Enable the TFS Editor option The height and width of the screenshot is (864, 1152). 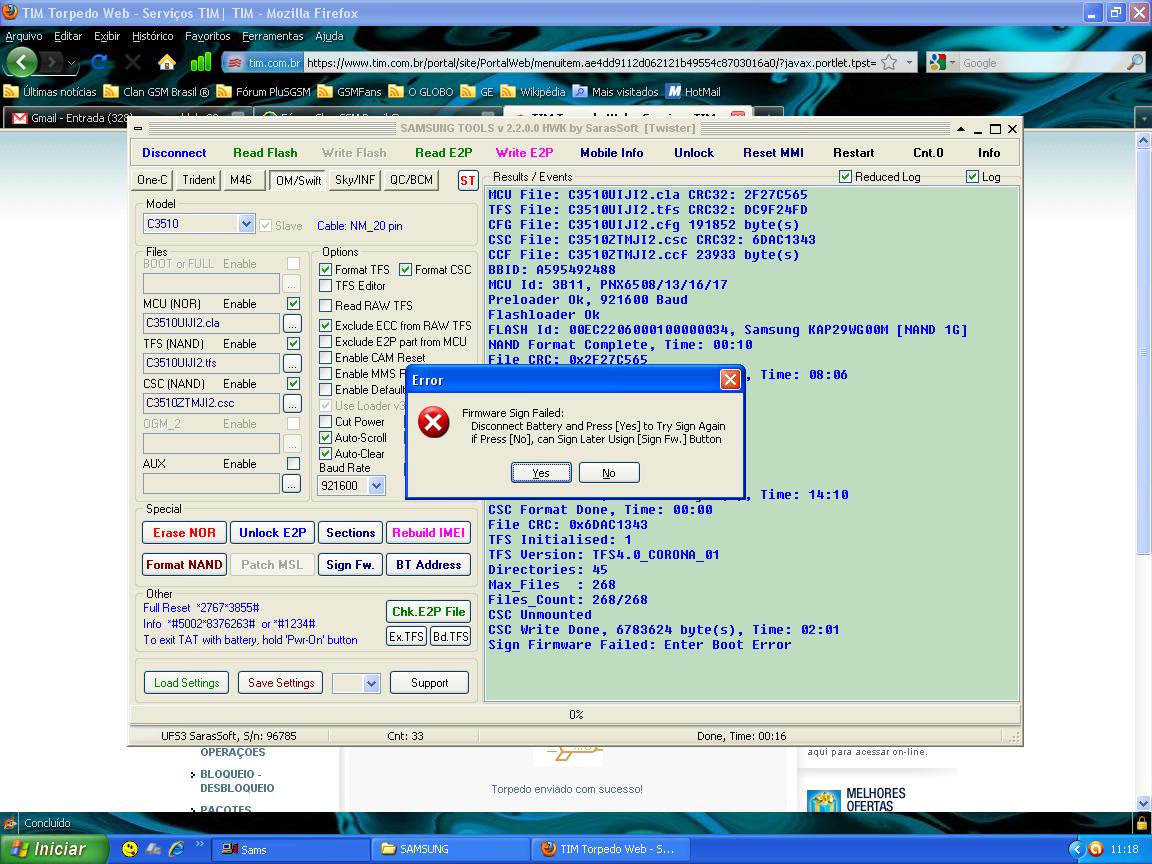[x=325, y=286]
